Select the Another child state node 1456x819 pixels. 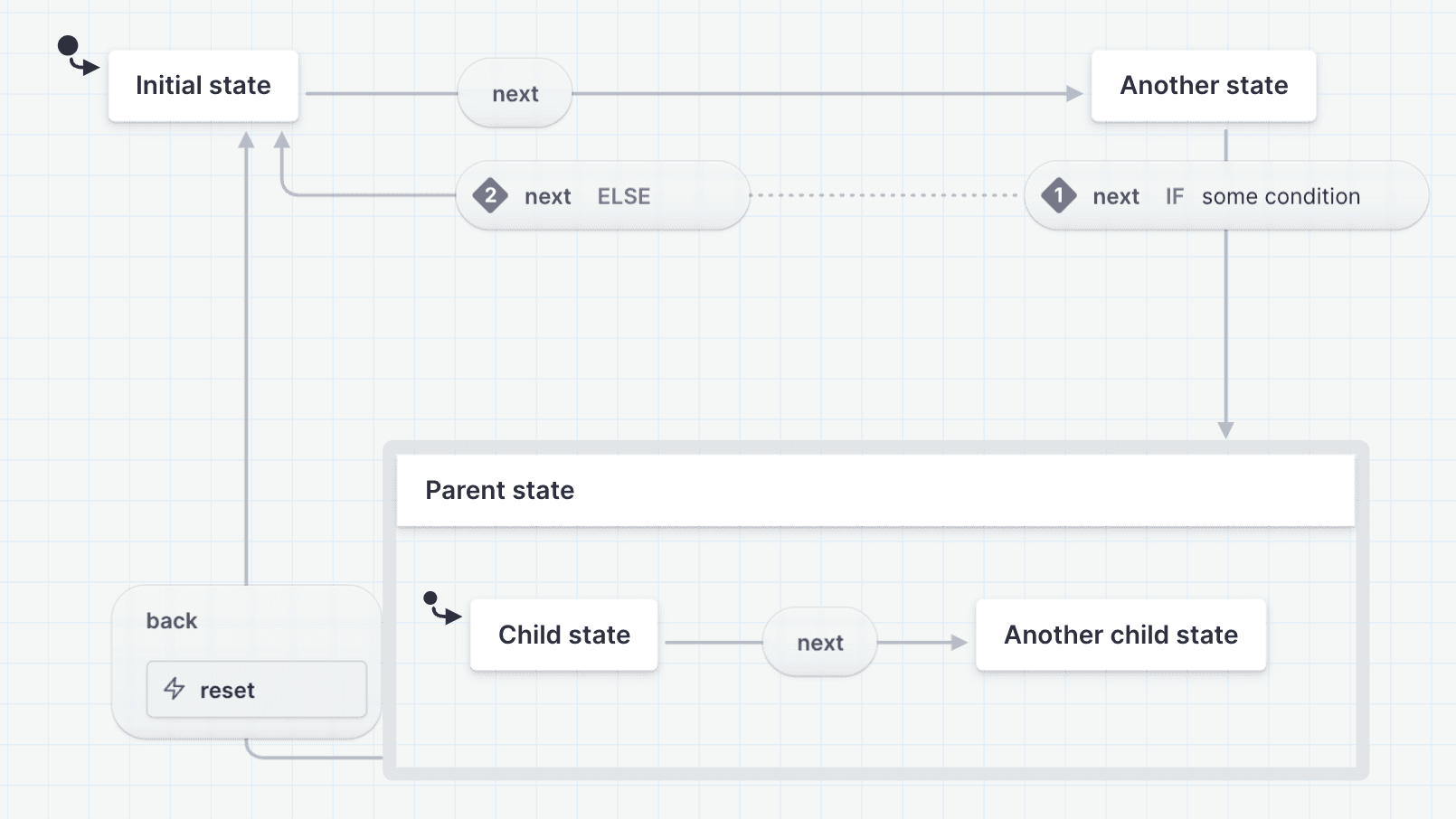pos(1120,635)
